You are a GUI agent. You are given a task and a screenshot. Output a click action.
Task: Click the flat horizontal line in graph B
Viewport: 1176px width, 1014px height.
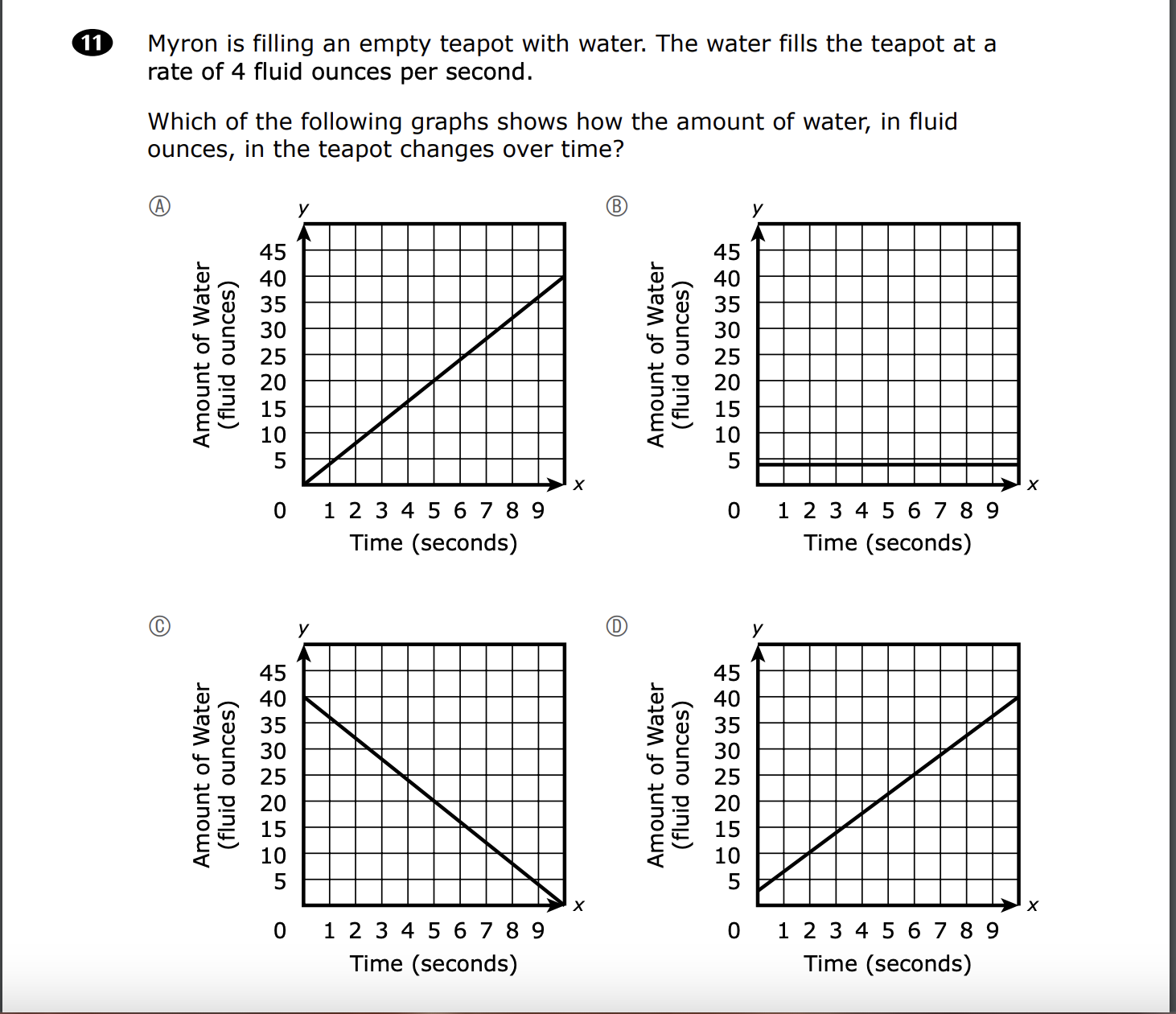pyautogui.click(x=888, y=464)
